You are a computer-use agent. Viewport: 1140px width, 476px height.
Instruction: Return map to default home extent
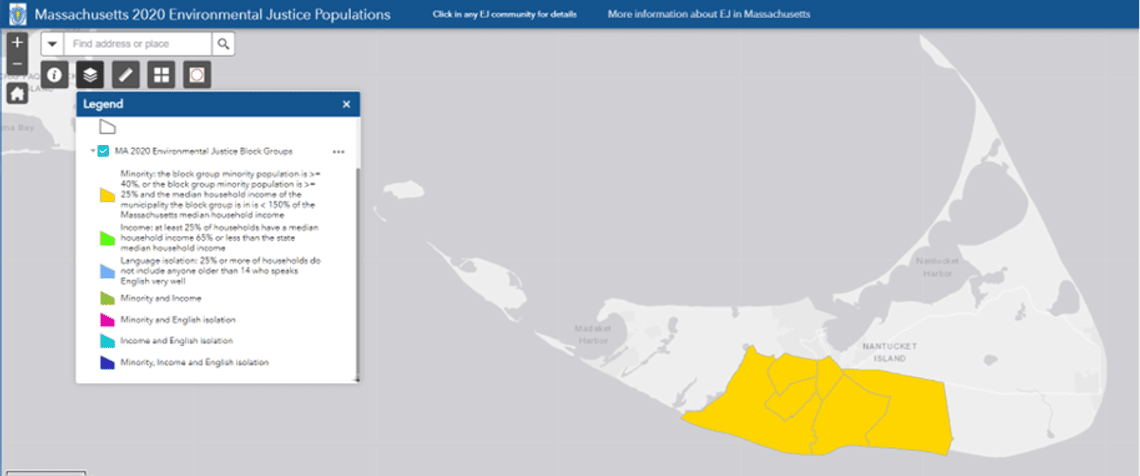[x=17, y=94]
